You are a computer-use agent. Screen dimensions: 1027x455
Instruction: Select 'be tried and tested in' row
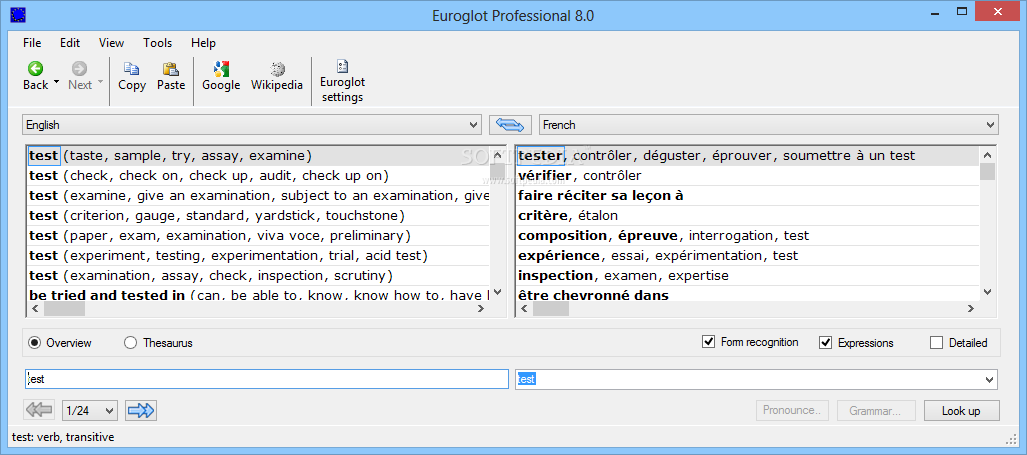pyautogui.click(x=259, y=294)
